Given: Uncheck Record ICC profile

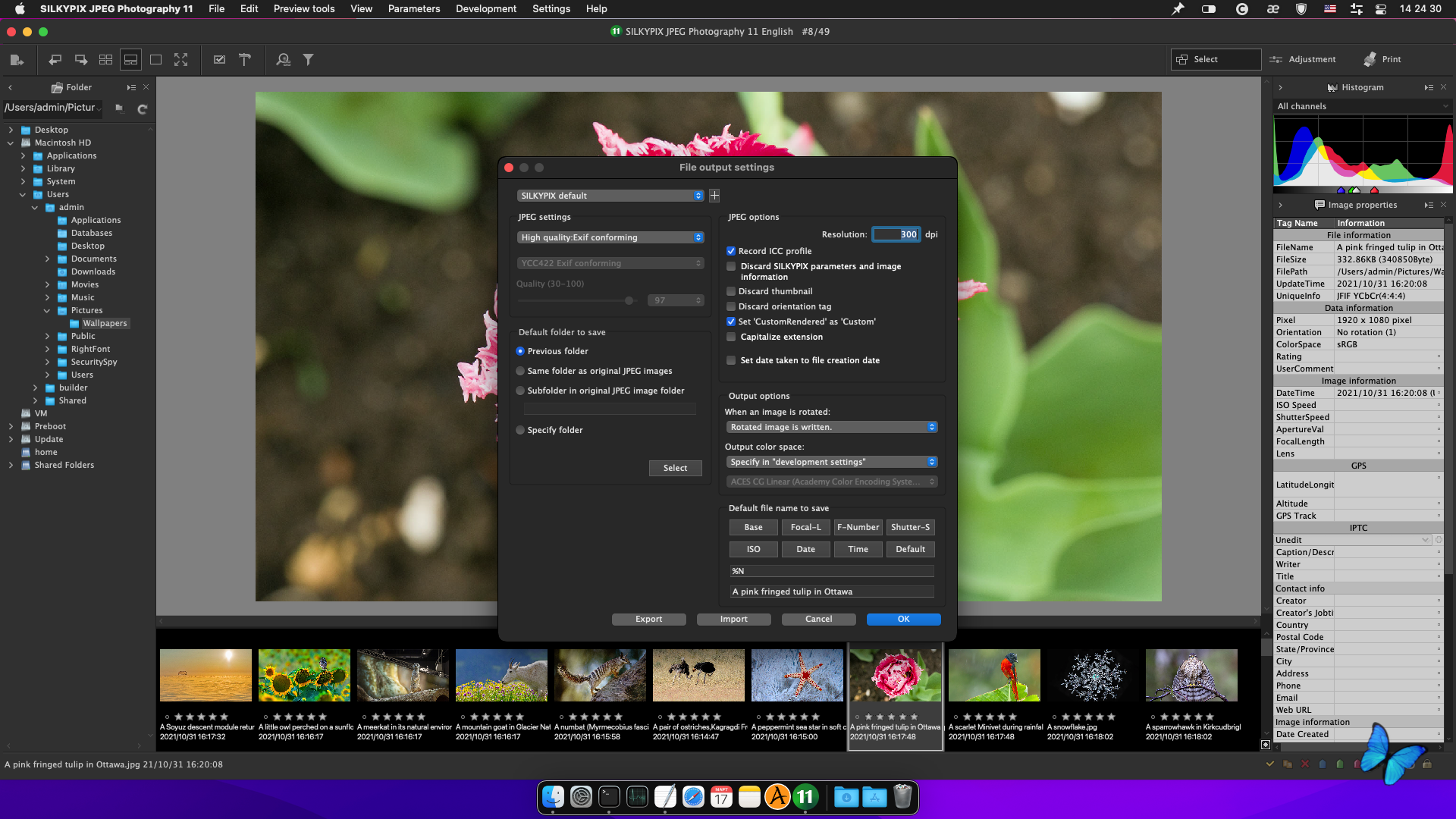Looking at the screenshot, I should point(731,251).
